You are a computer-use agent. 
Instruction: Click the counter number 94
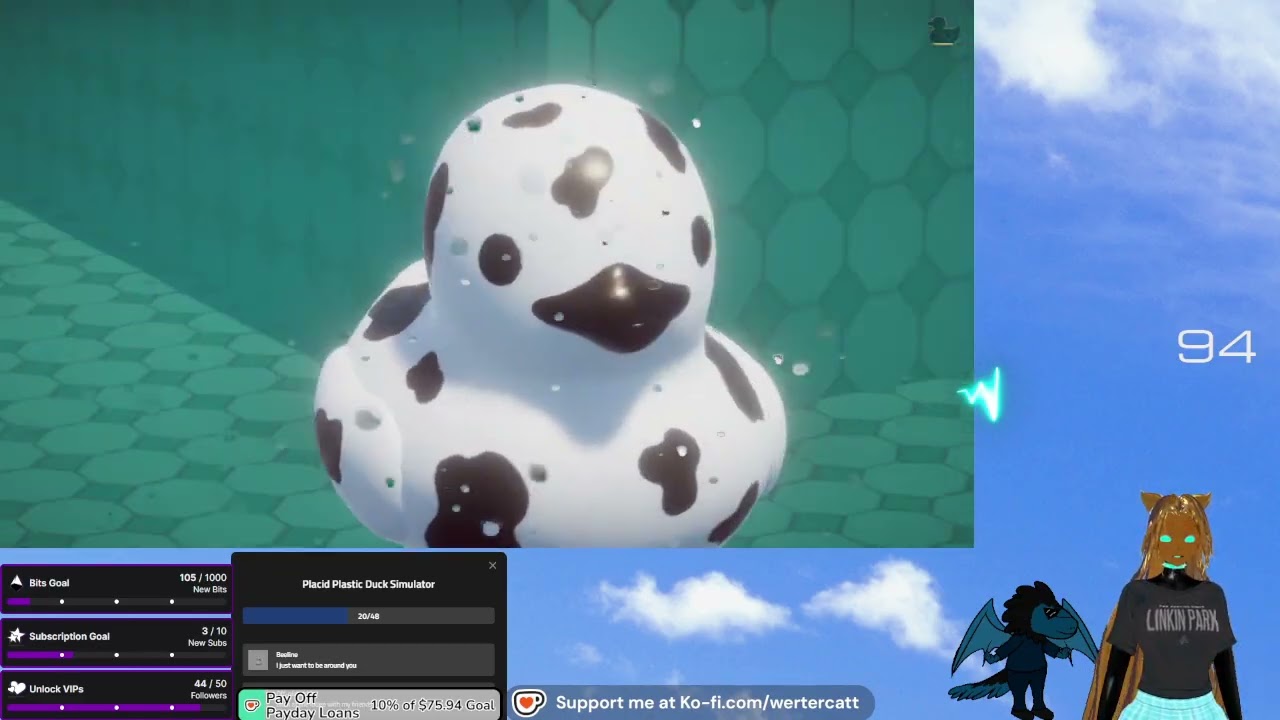(1216, 347)
